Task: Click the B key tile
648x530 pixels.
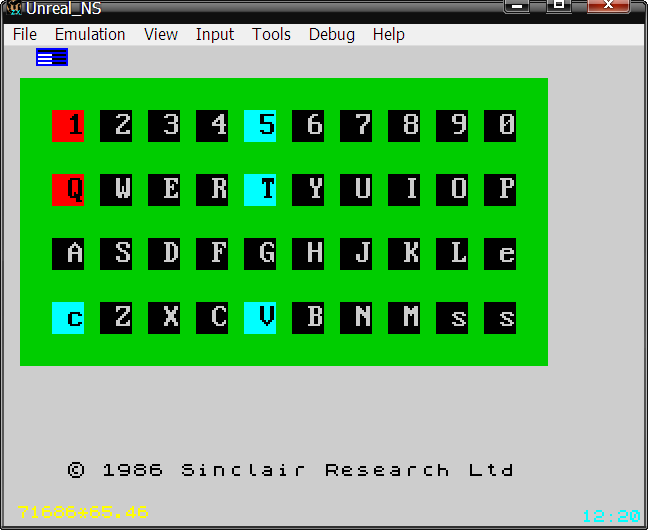Action: click(x=308, y=318)
